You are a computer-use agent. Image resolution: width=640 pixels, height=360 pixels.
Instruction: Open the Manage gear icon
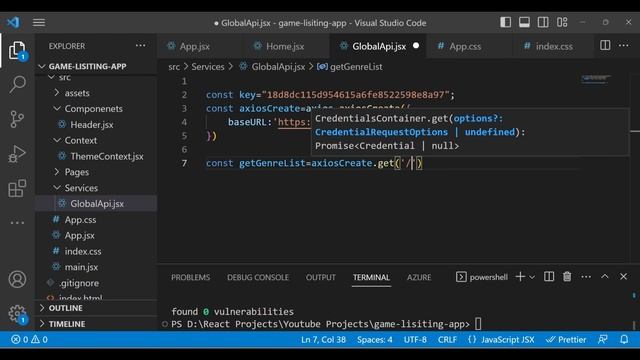17,314
